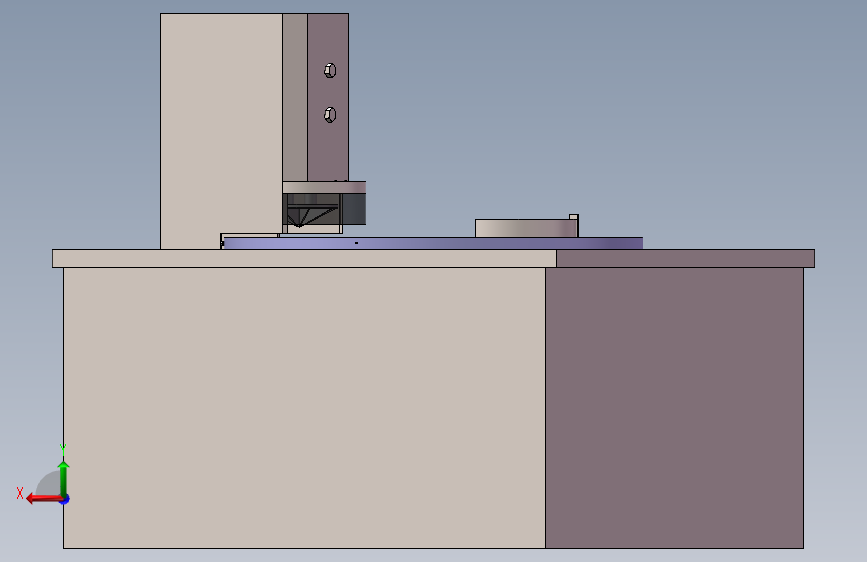Select the upper hex bolt on bracket
The image size is (867, 562).
pyautogui.click(x=330, y=70)
